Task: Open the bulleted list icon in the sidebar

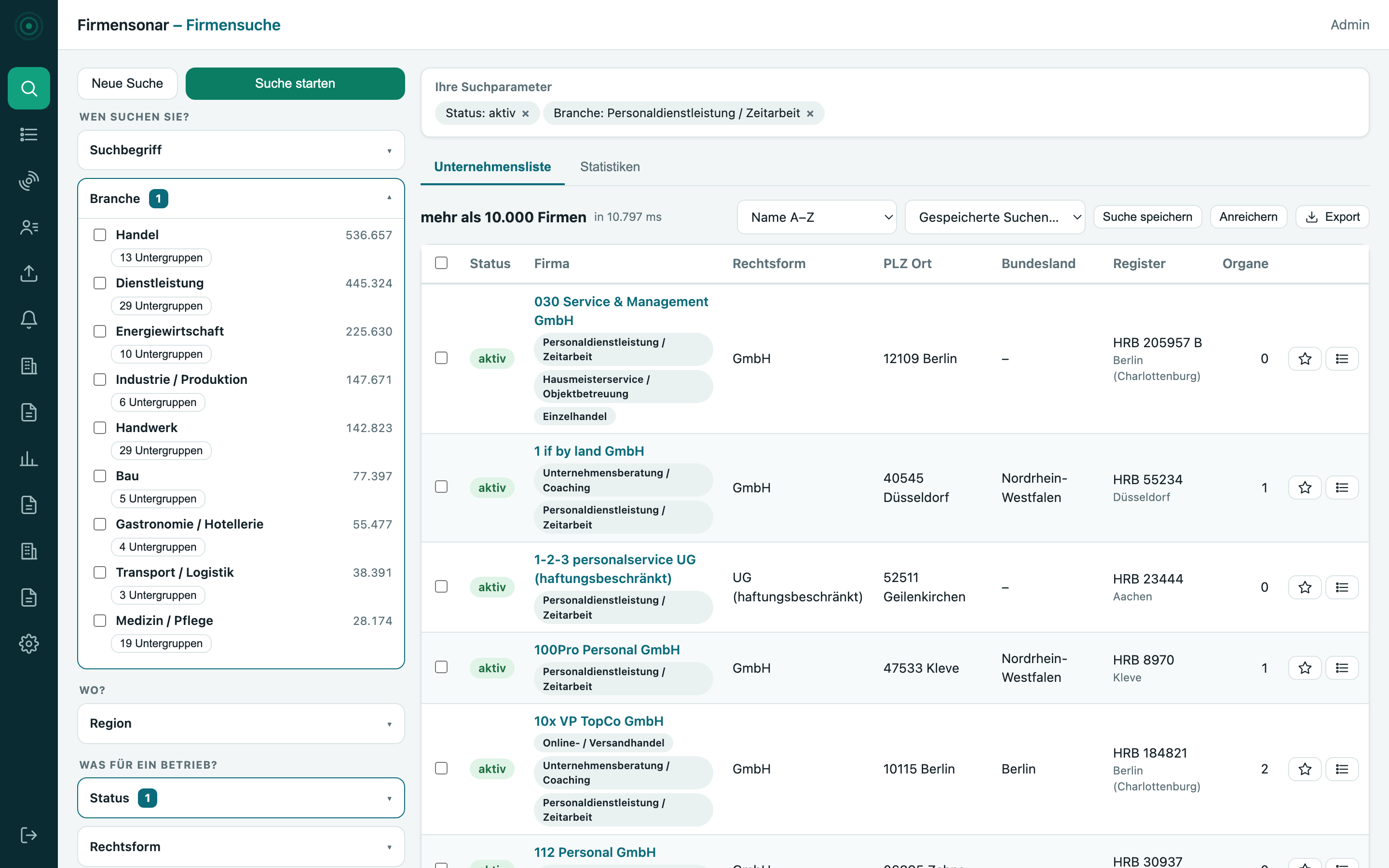Action: [x=29, y=135]
